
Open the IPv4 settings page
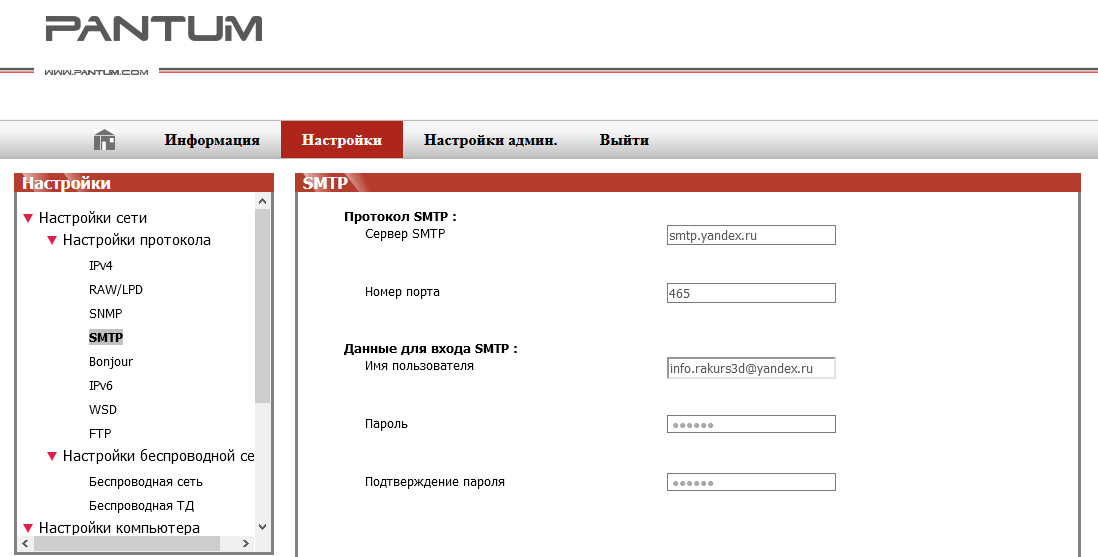point(101,266)
